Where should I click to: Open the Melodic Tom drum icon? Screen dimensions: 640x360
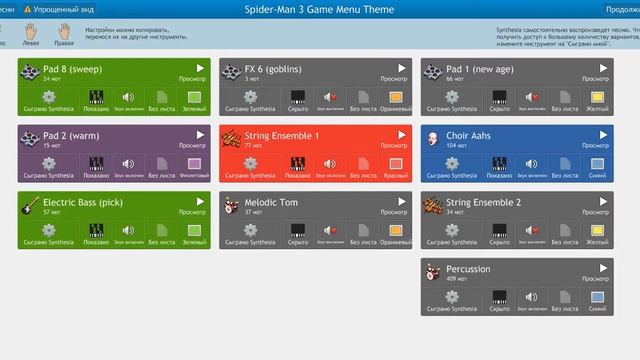point(231,205)
